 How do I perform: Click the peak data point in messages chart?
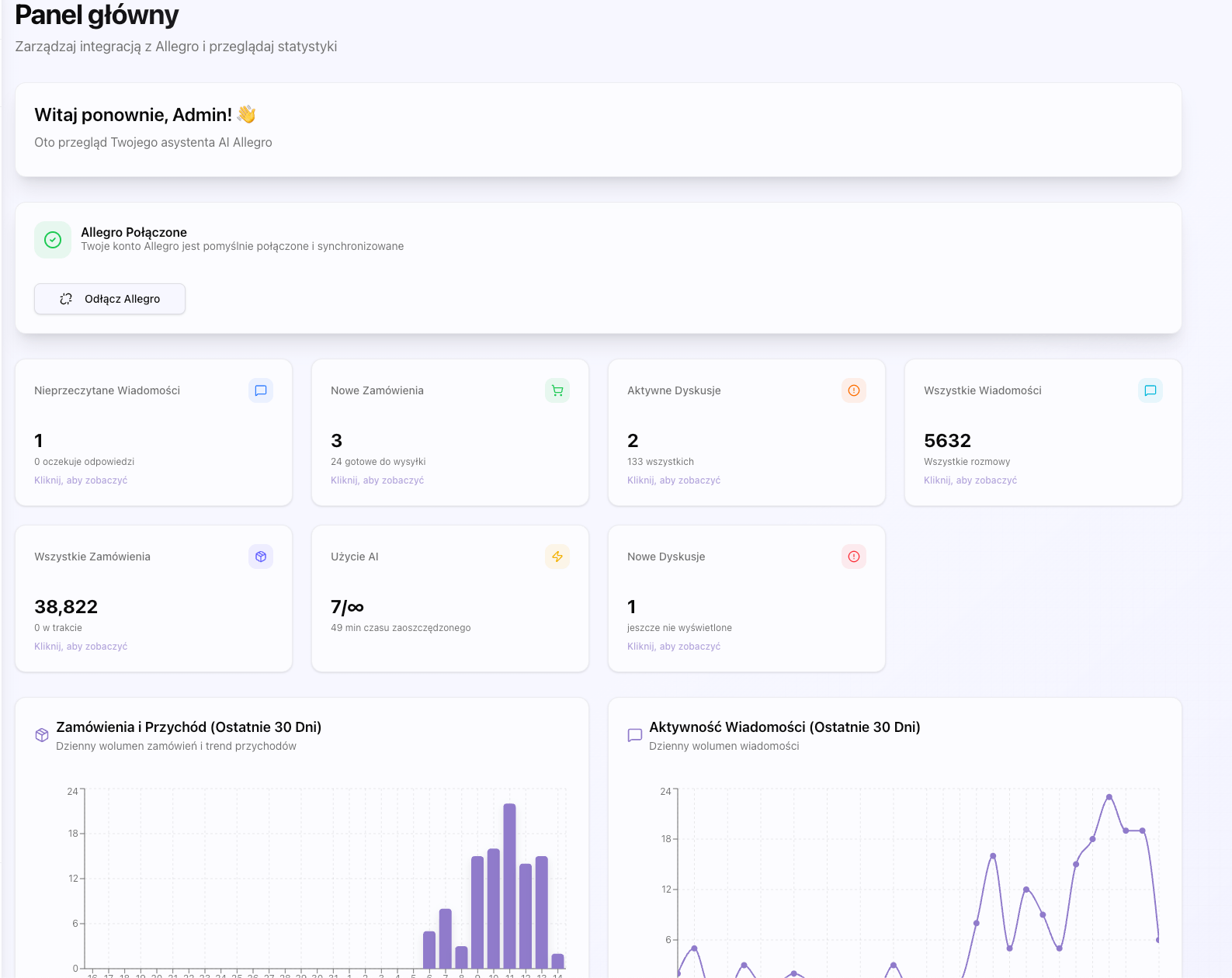coord(1109,797)
